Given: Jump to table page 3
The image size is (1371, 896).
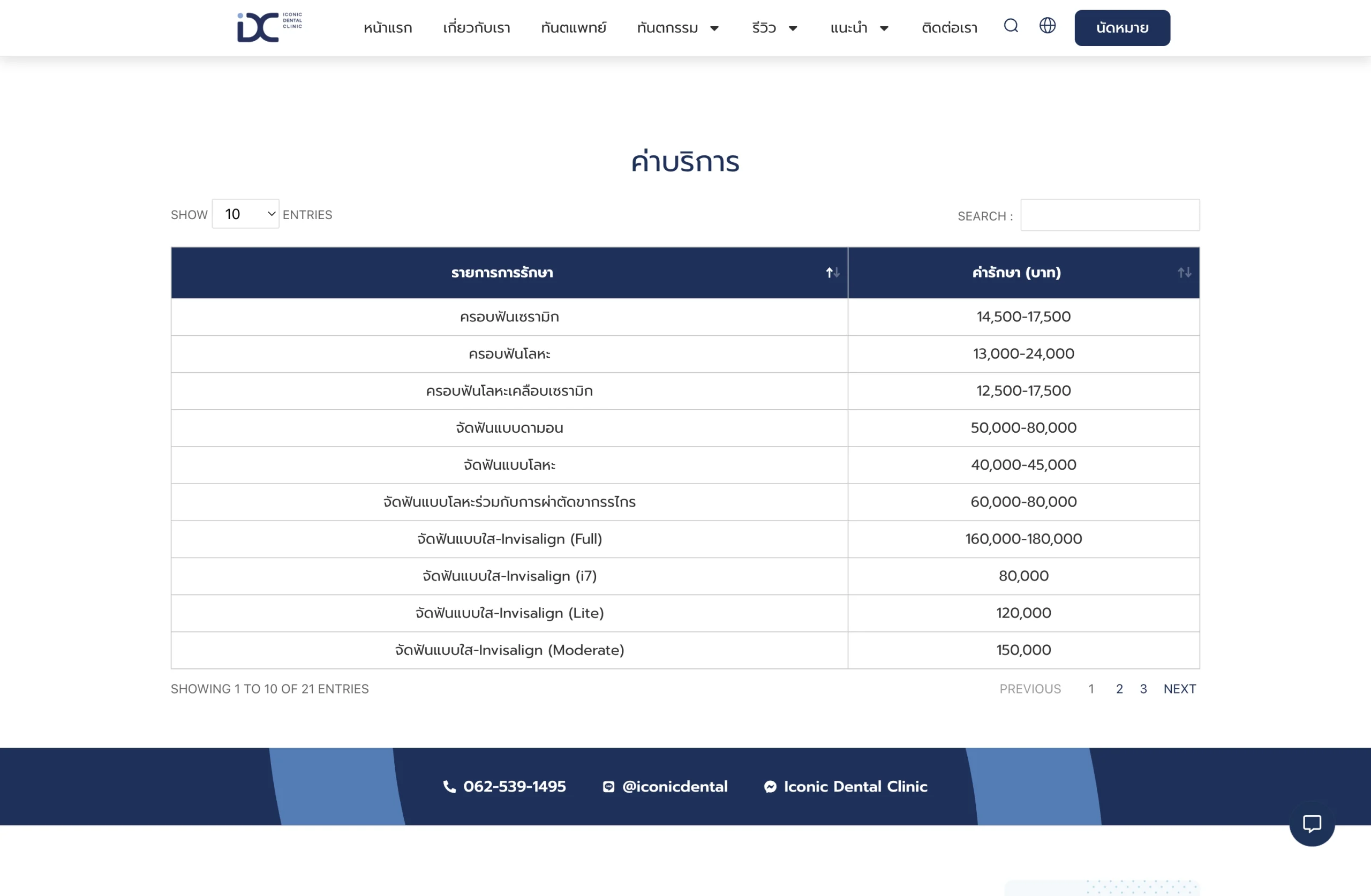Looking at the screenshot, I should coord(1143,689).
